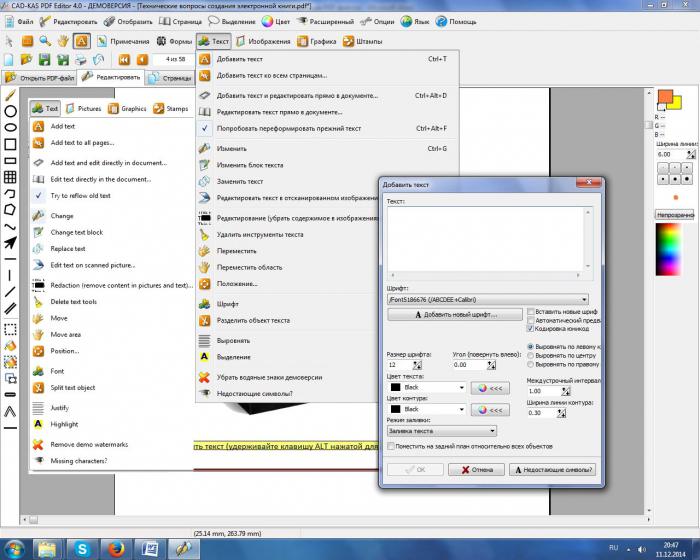Click the Выделение highlight A icon in menu
The width and height of the screenshot is (700, 560).
204,357
